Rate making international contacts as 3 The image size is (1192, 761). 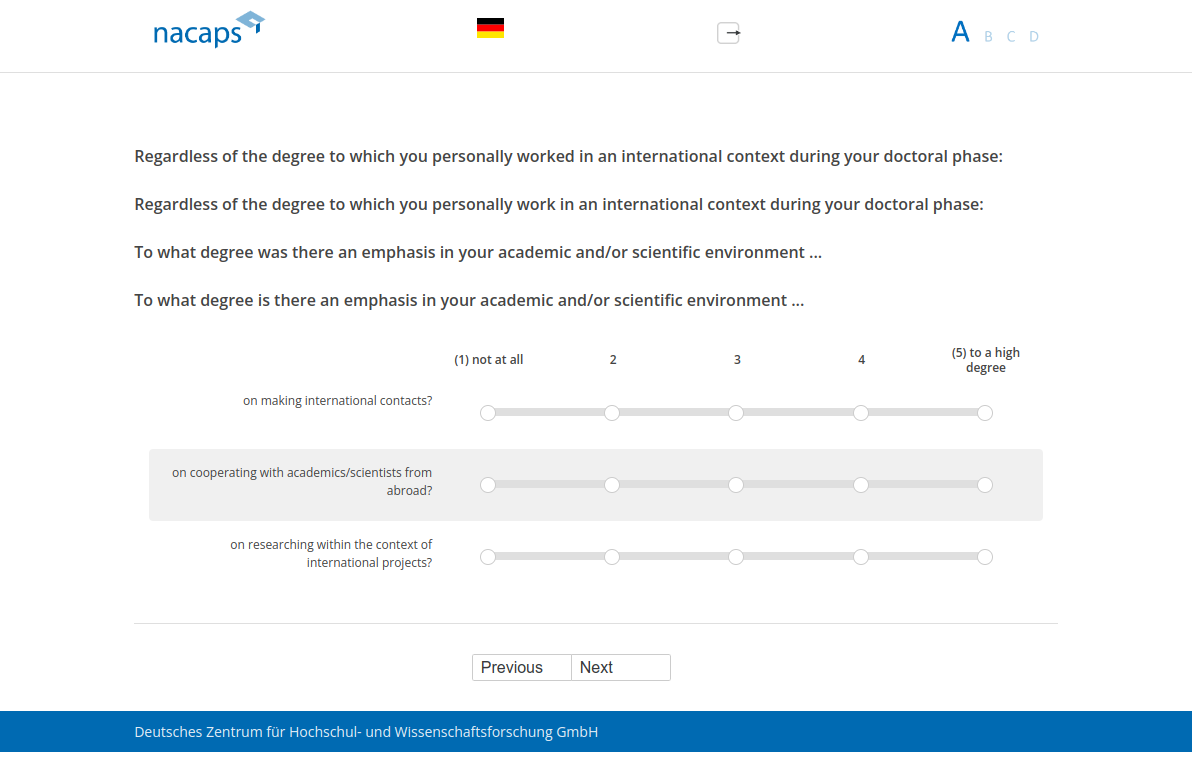click(x=736, y=413)
